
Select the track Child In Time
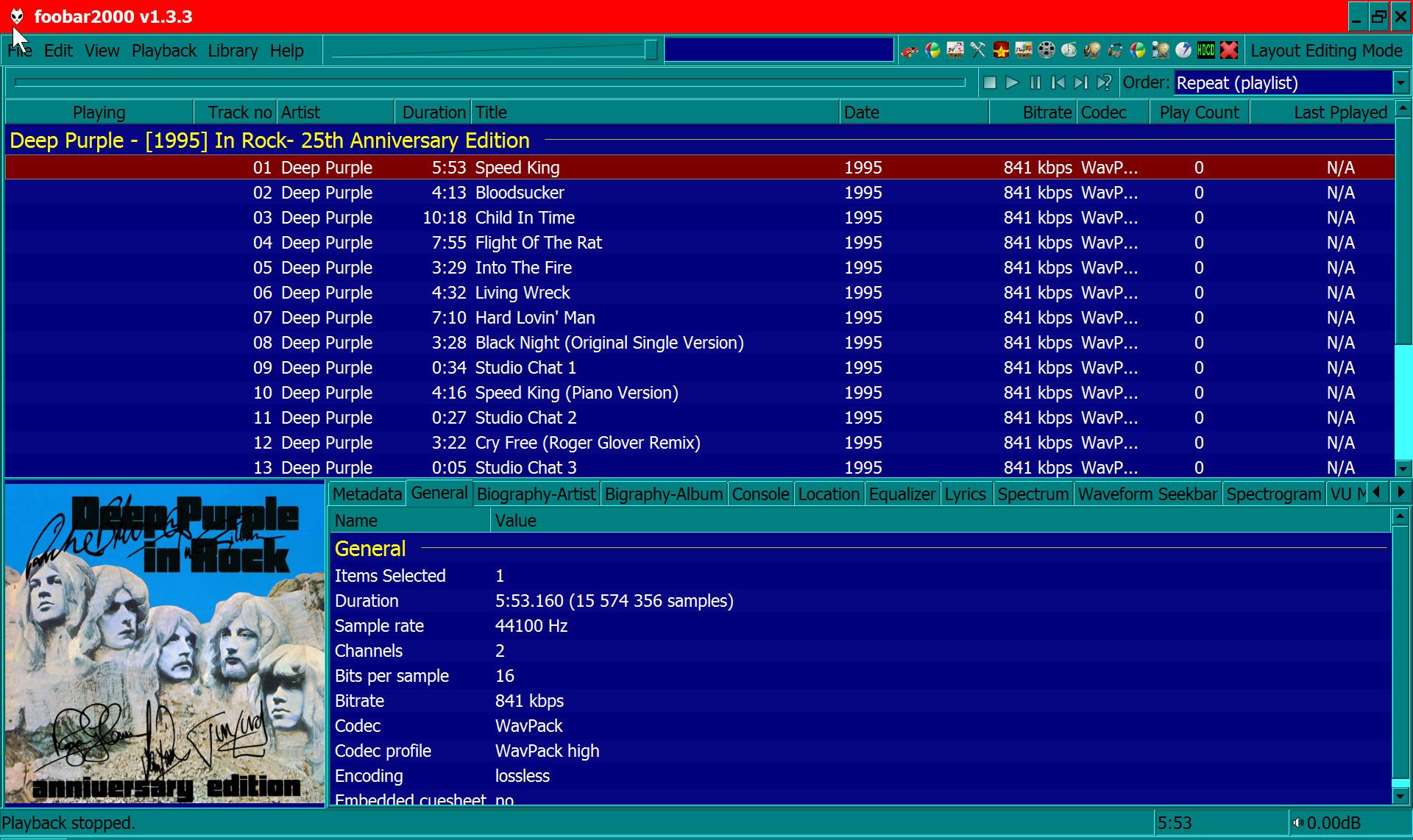pyautogui.click(x=524, y=218)
